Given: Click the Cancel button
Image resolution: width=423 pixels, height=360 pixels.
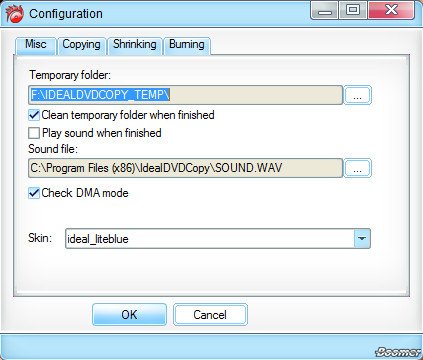Looking at the screenshot, I should [210, 314].
